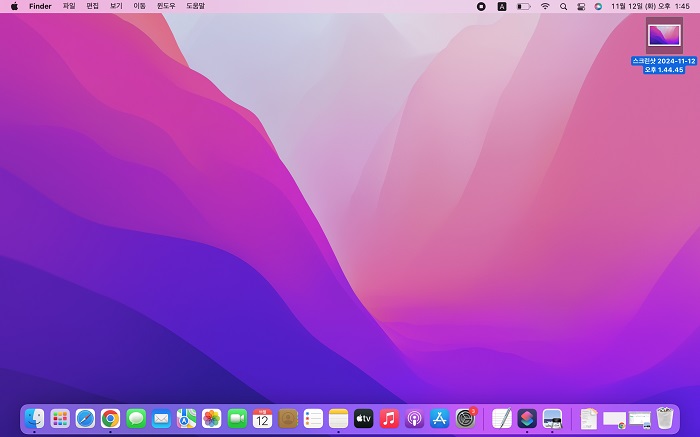Open the Apple menu
The width and height of the screenshot is (700, 437).
point(14,6)
